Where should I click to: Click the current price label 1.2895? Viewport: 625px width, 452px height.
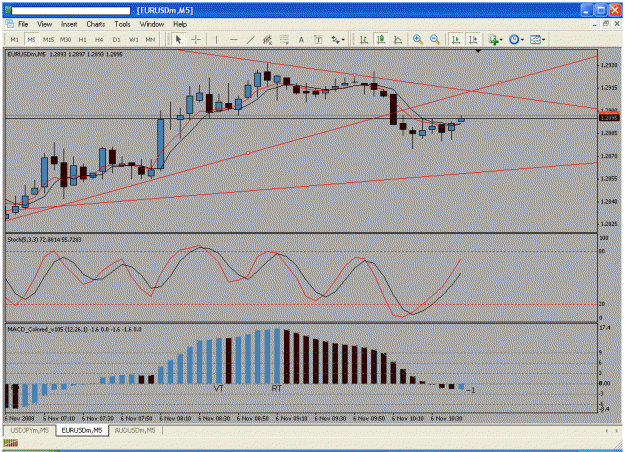[609, 118]
